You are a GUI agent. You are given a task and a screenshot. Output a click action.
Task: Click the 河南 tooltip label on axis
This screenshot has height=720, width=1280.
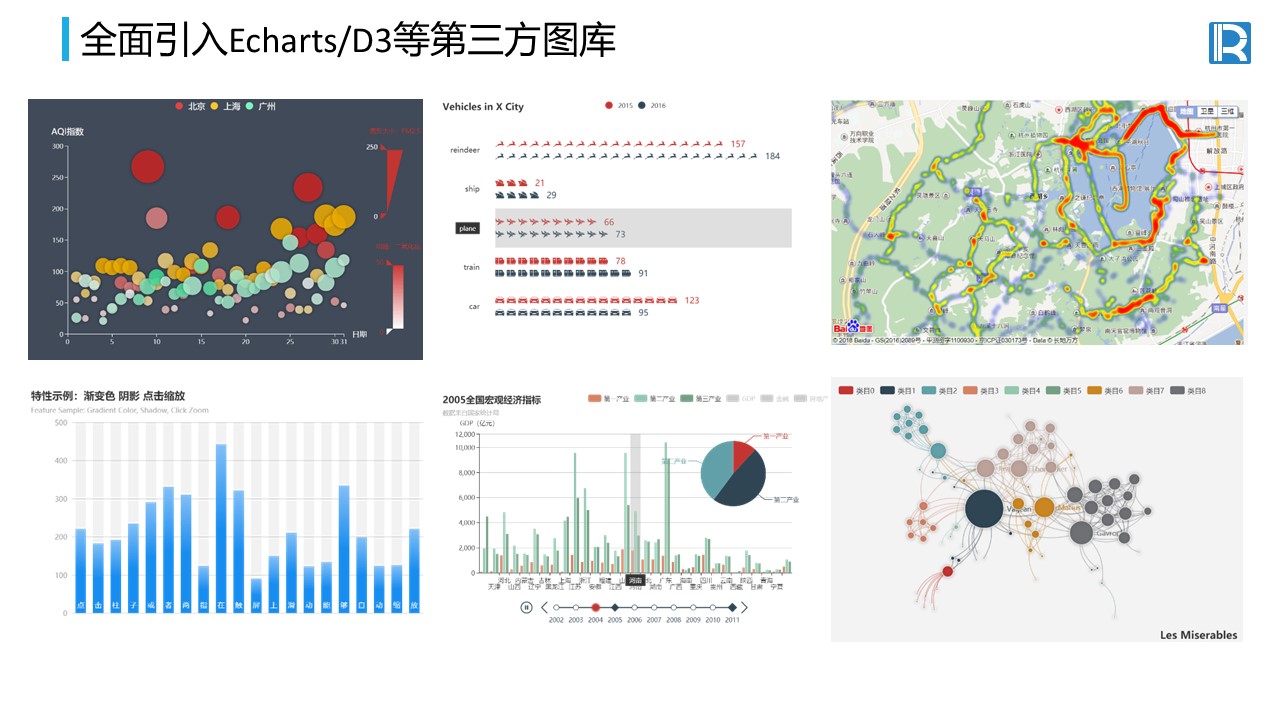point(636,581)
